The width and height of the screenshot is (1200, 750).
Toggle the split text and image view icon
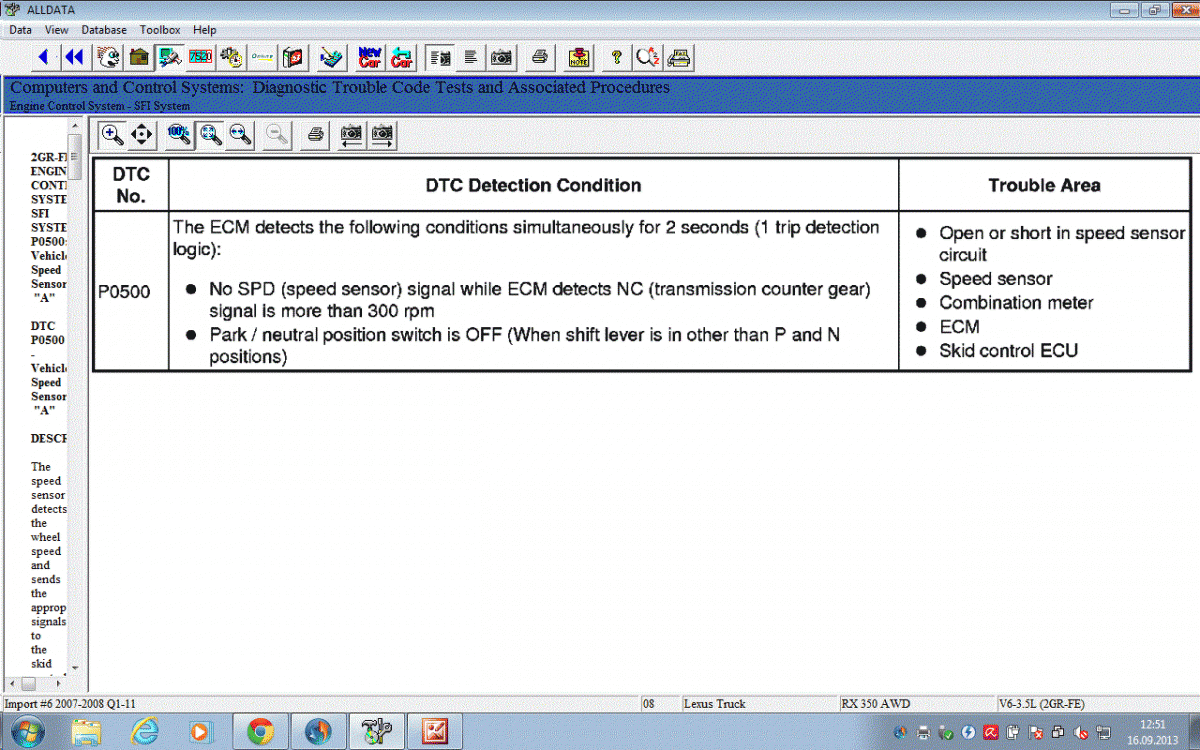click(x=439, y=57)
